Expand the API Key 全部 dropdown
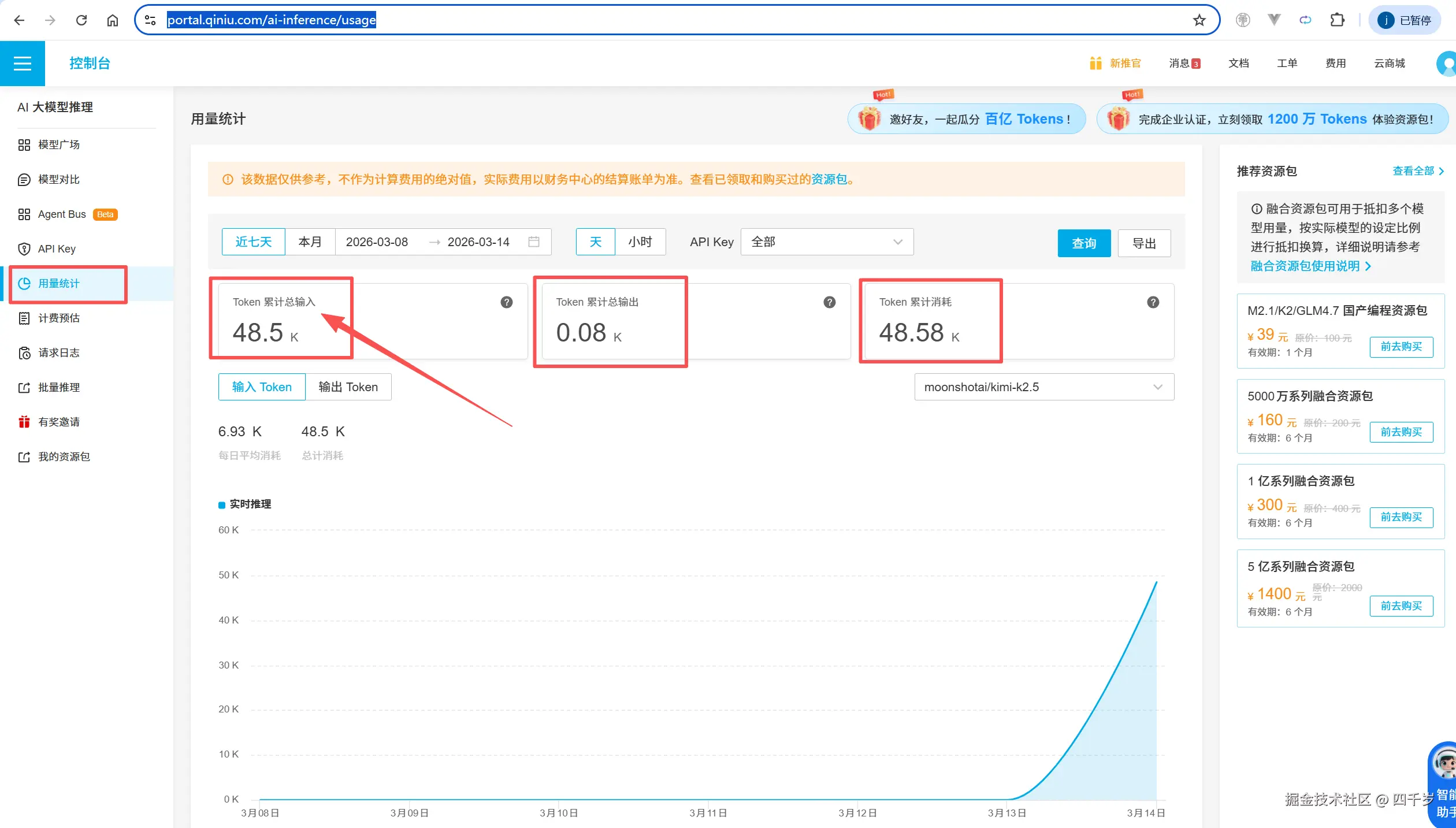The height and width of the screenshot is (828, 1456). click(x=826, y=242)
